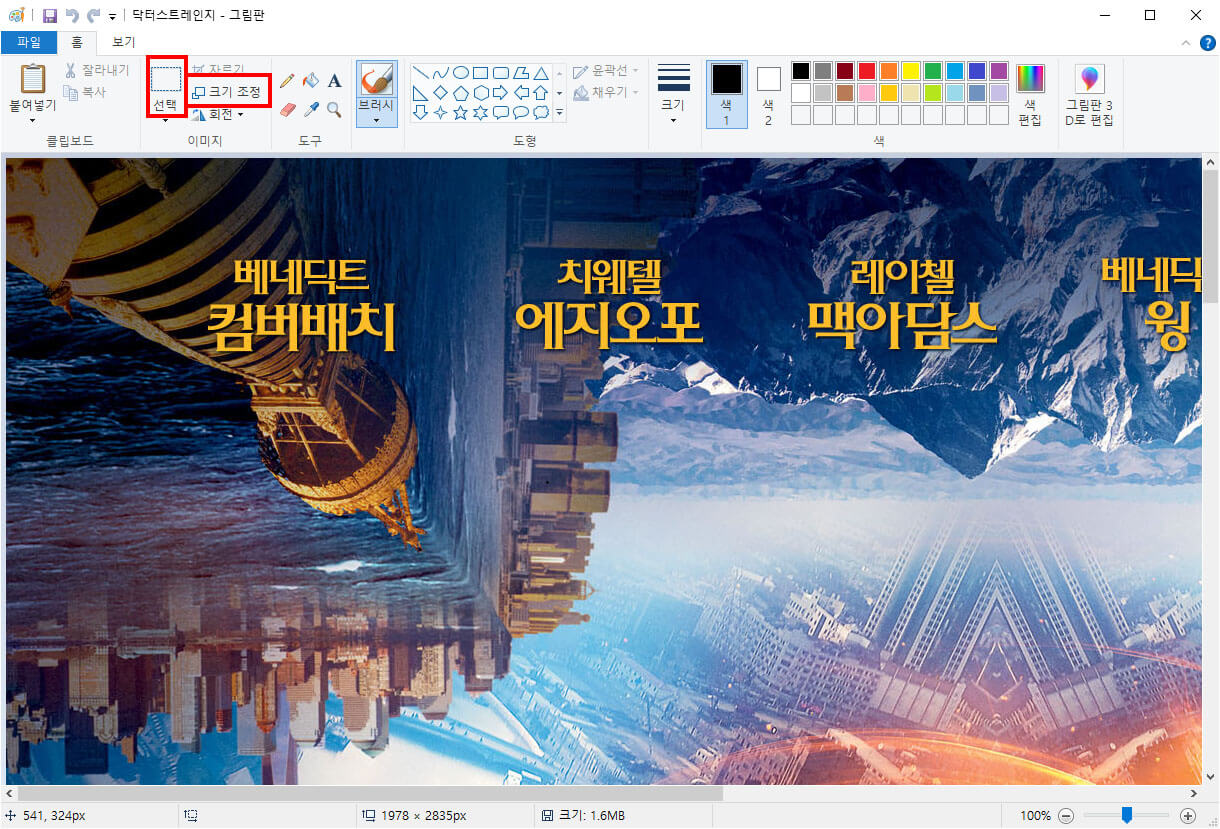
Task: Open the Rotate (회전) dropdown
Action: point(218,114)
